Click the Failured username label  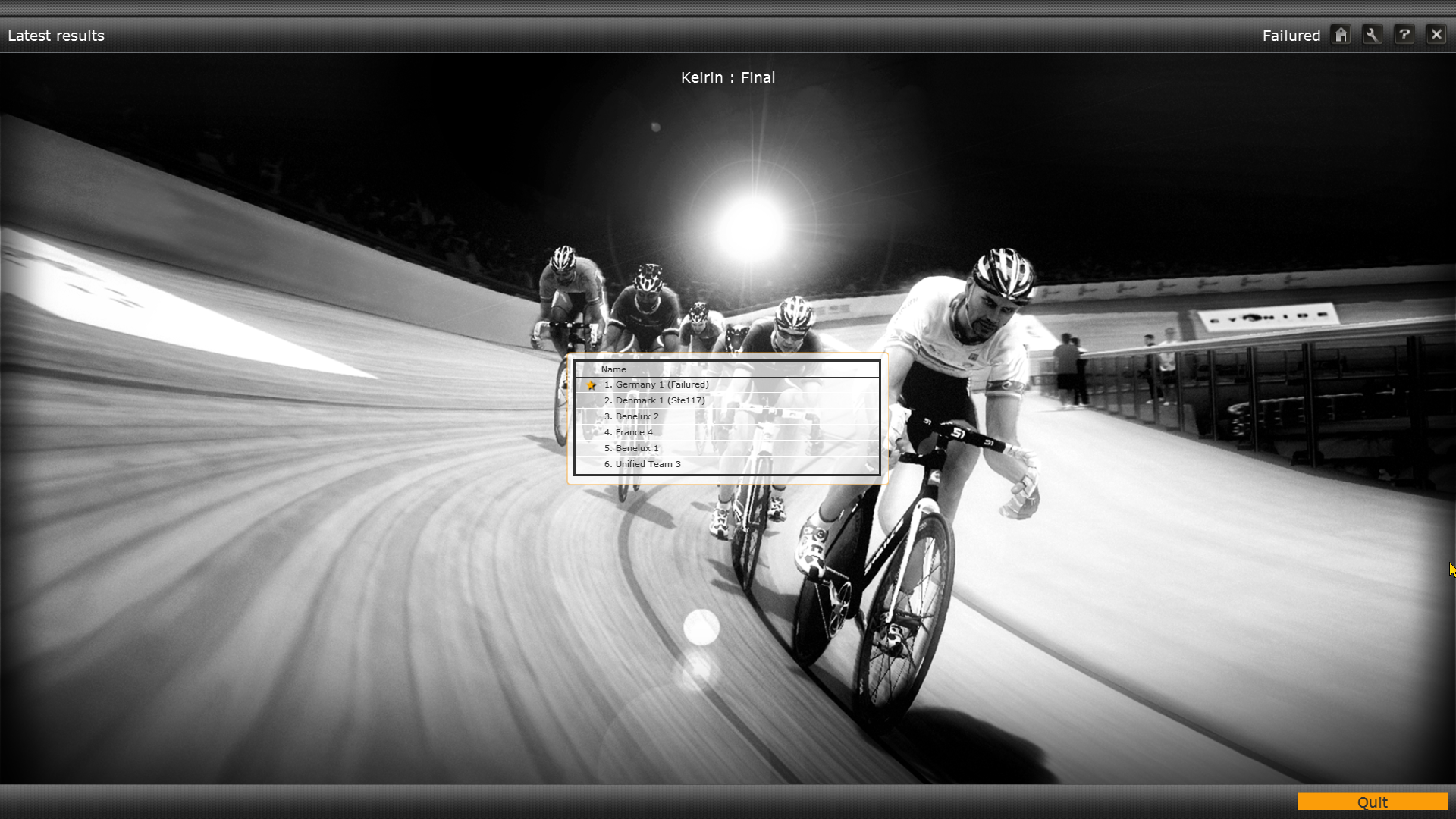pyautogui.click(x=1291, y=36)
